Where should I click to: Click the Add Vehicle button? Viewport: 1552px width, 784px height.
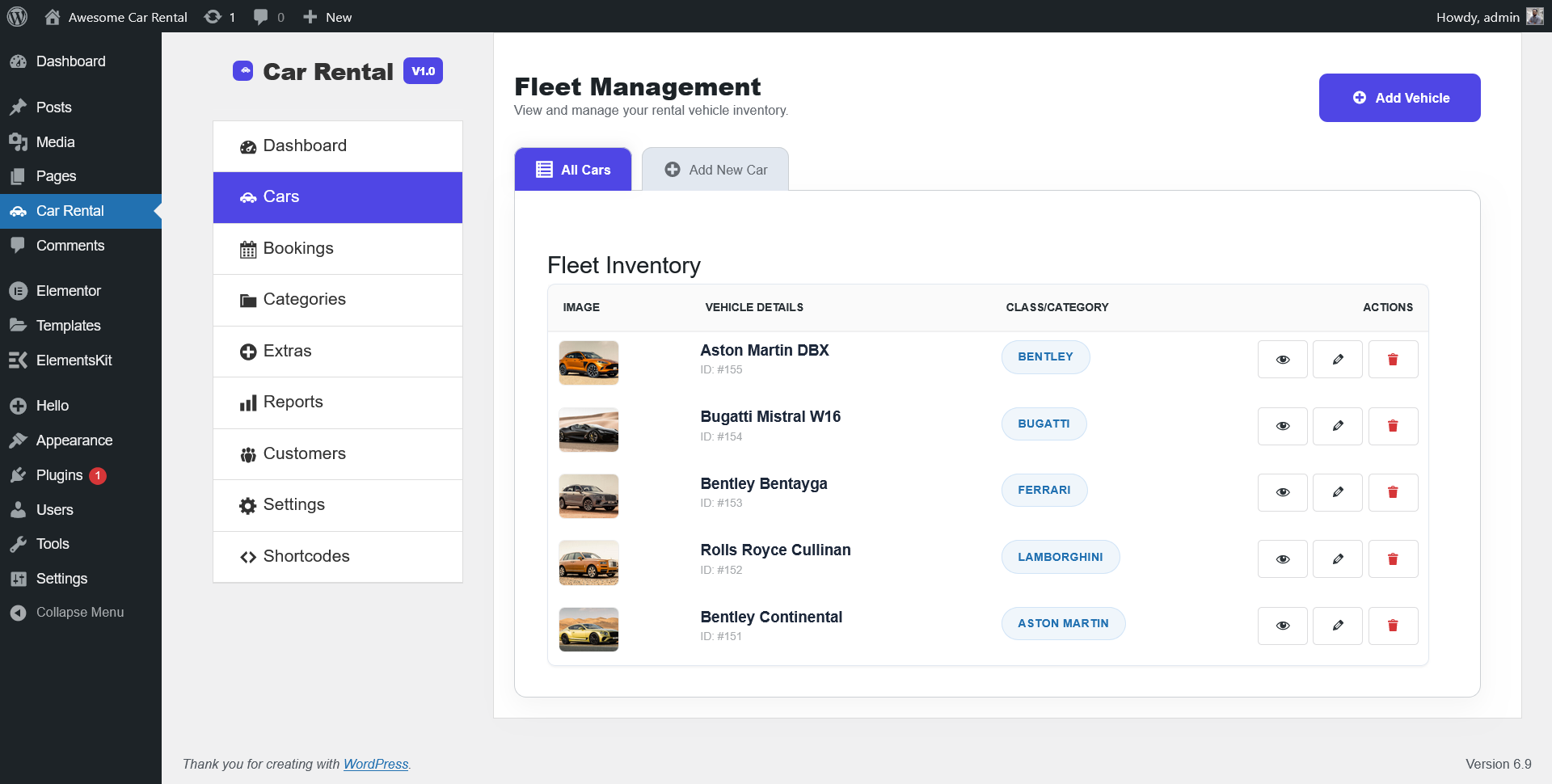(x=1399, y=98)
